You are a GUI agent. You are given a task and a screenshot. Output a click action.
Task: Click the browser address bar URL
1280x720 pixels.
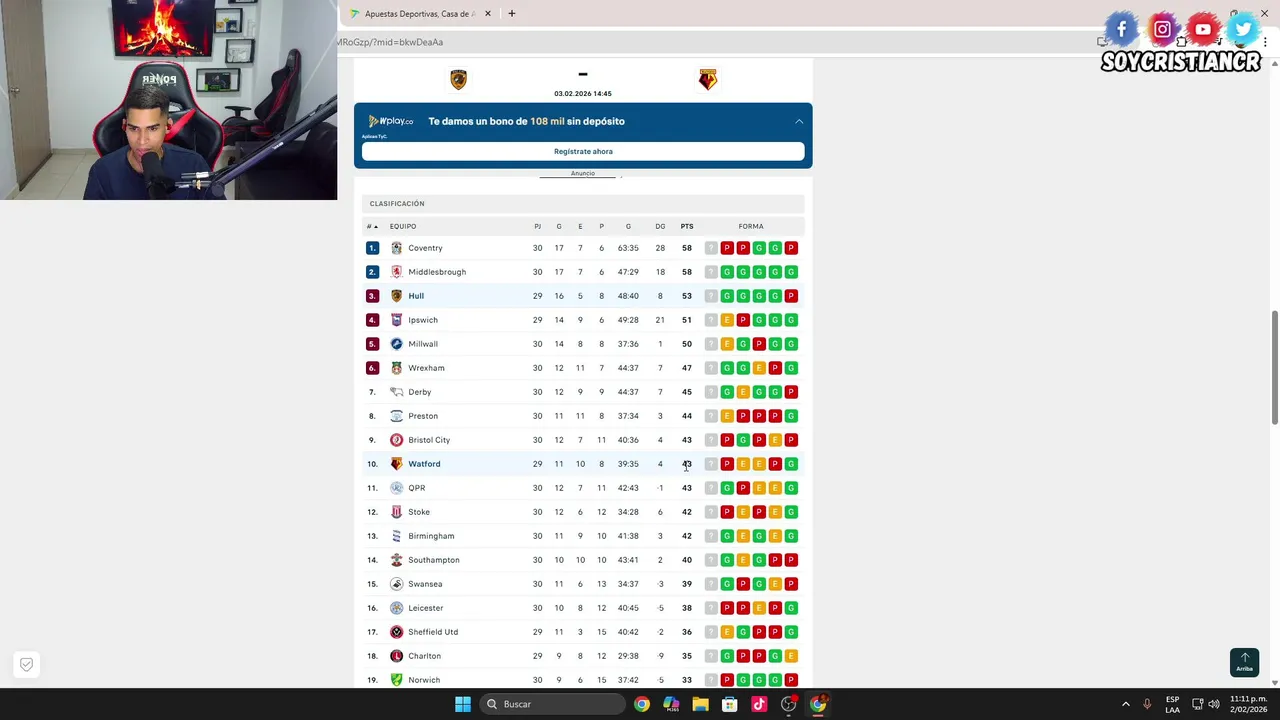click(x=390, y=42)
